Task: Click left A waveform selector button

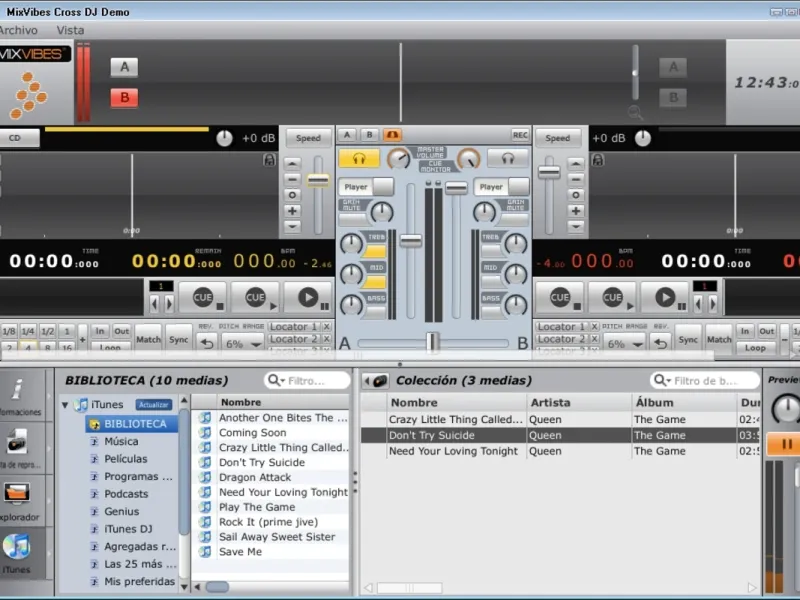Action: pos(124,67)
